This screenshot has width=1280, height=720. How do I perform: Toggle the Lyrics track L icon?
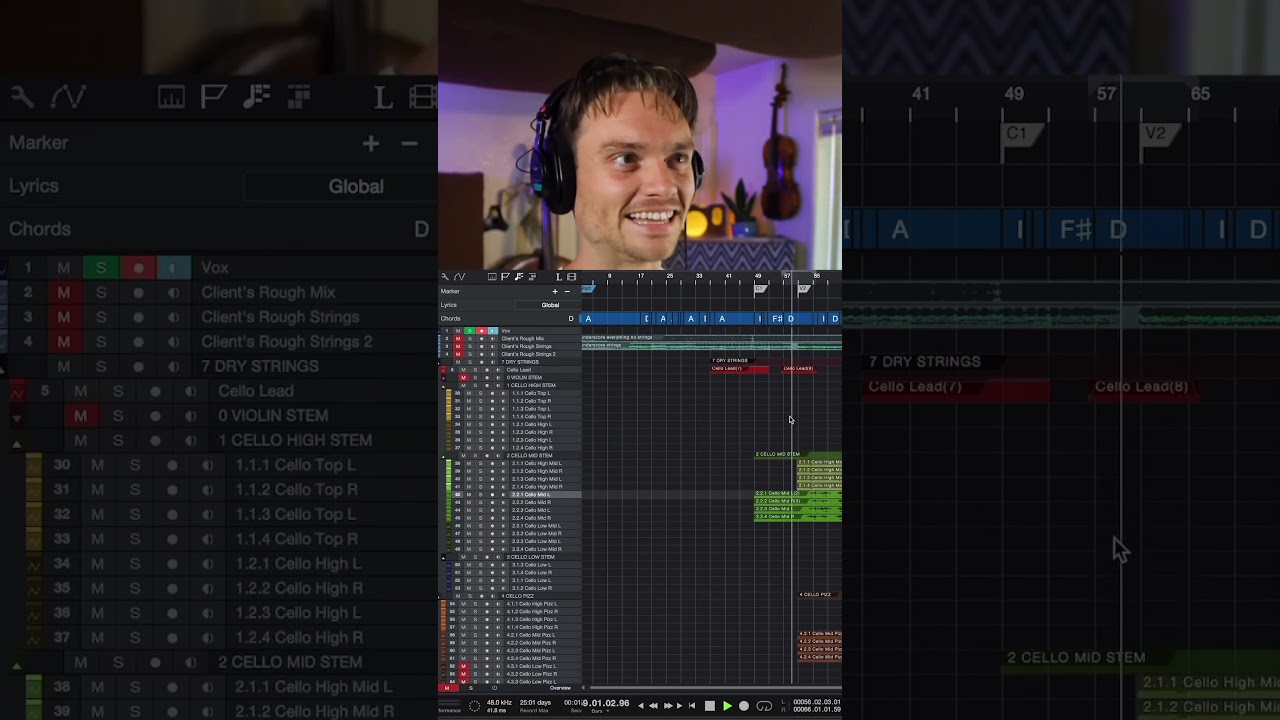point(559,276)
